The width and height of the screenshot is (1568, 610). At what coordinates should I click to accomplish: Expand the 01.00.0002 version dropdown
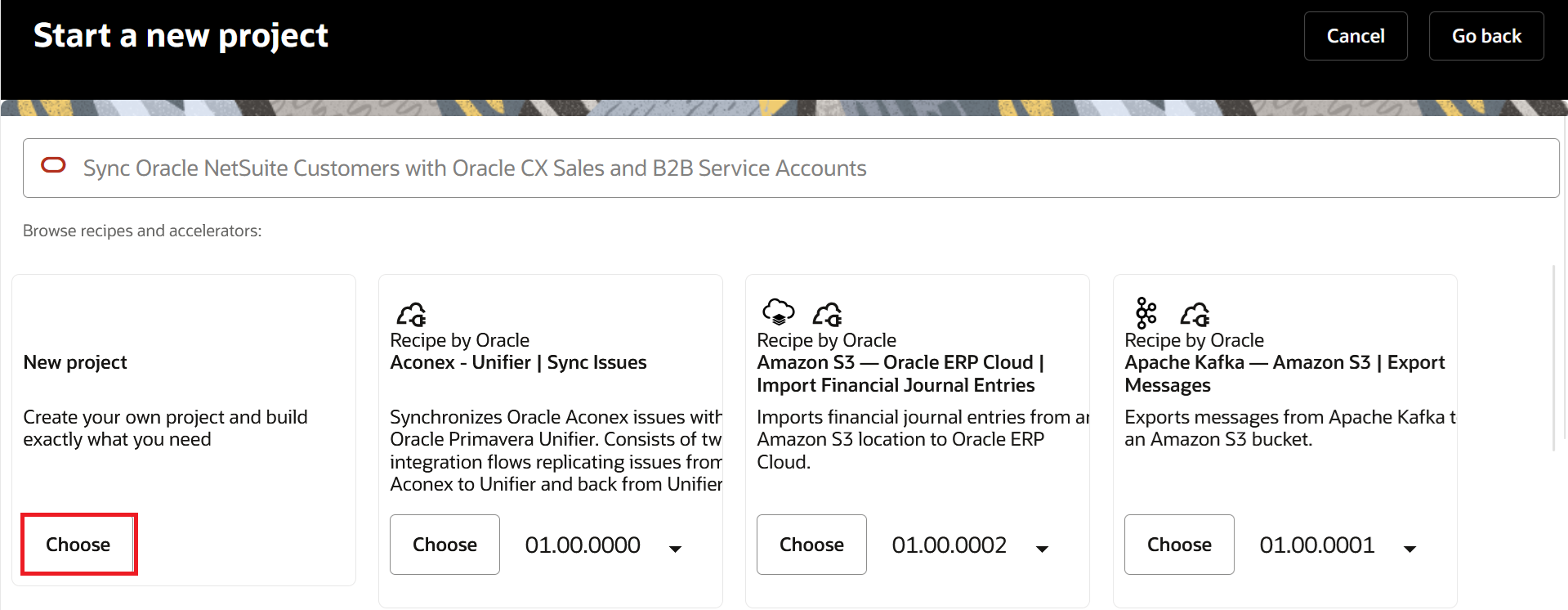click(1042, 548)
